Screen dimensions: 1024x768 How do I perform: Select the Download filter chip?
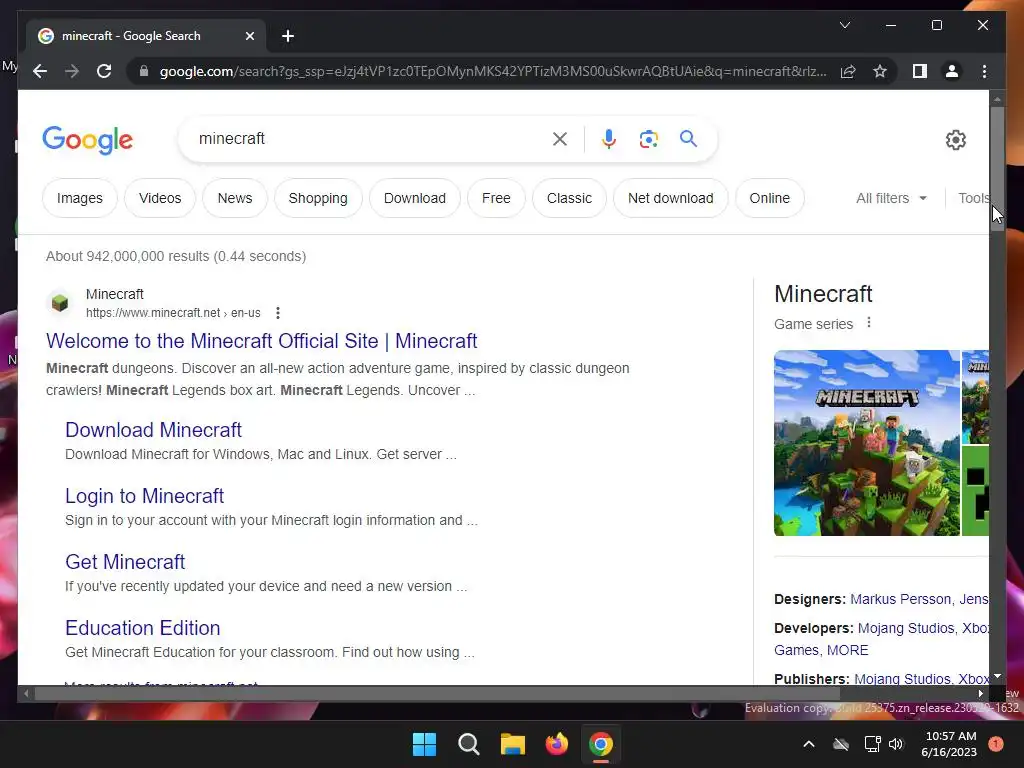[x=415, y=198]
